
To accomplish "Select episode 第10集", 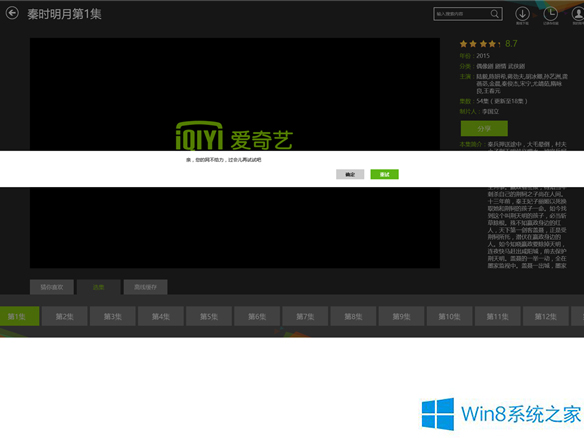I will click(450, 316).
